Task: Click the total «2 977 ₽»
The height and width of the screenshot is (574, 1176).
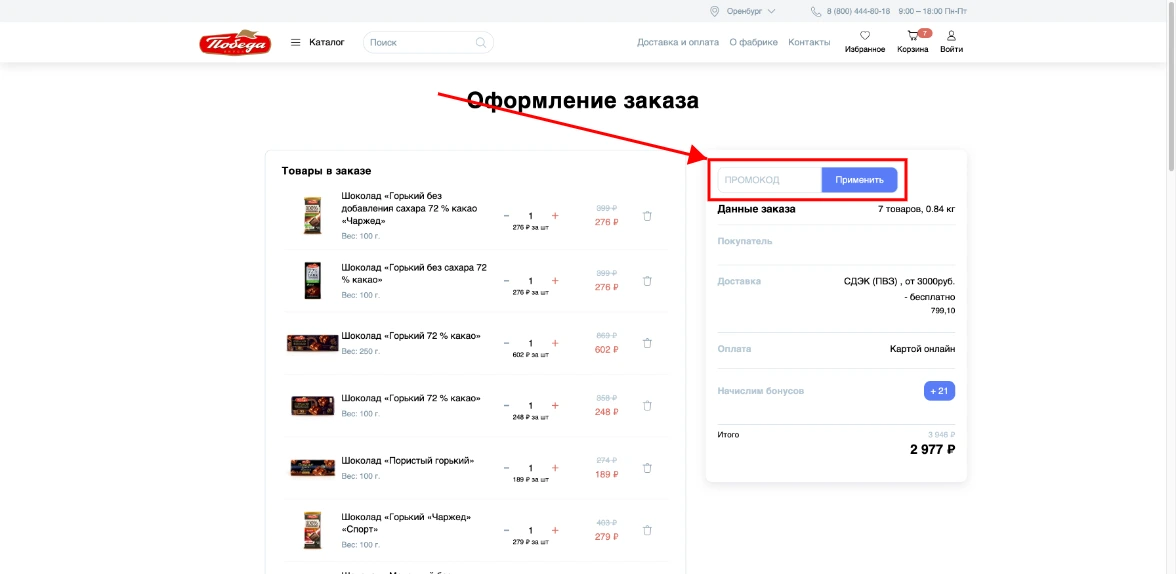Action: 932,449
